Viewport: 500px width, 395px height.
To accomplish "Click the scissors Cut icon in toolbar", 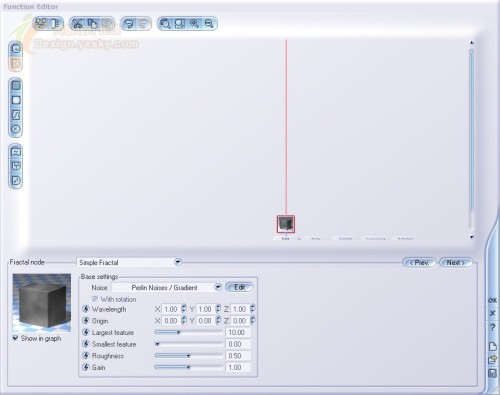I will point(77,24).
